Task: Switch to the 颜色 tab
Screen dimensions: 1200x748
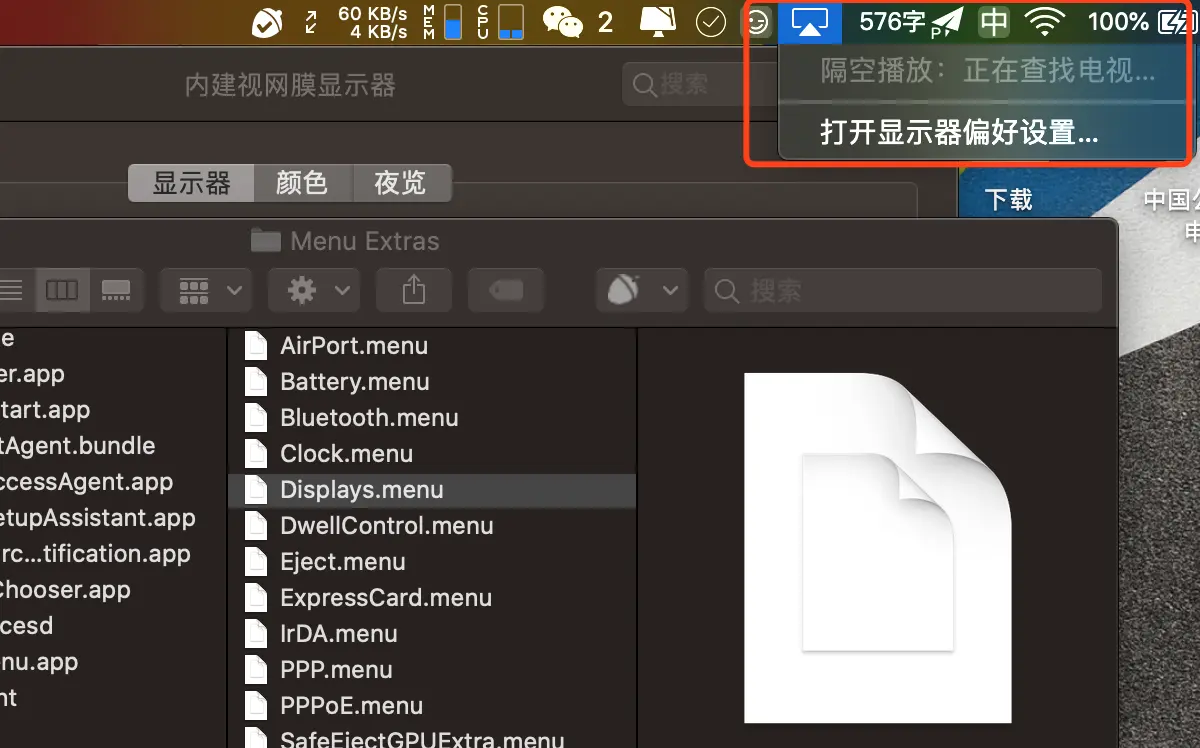Action: (x=303, y=182)
